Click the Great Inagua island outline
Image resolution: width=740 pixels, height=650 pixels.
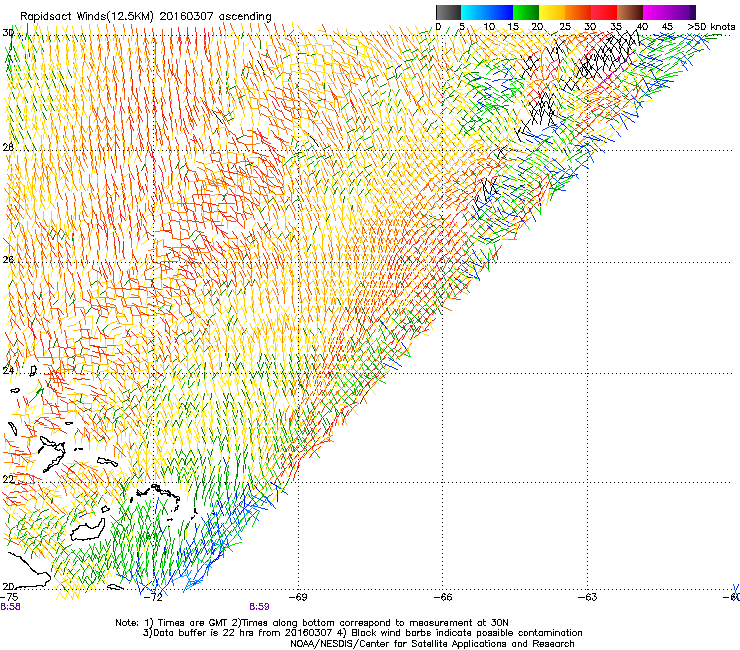tap(88, 530)
